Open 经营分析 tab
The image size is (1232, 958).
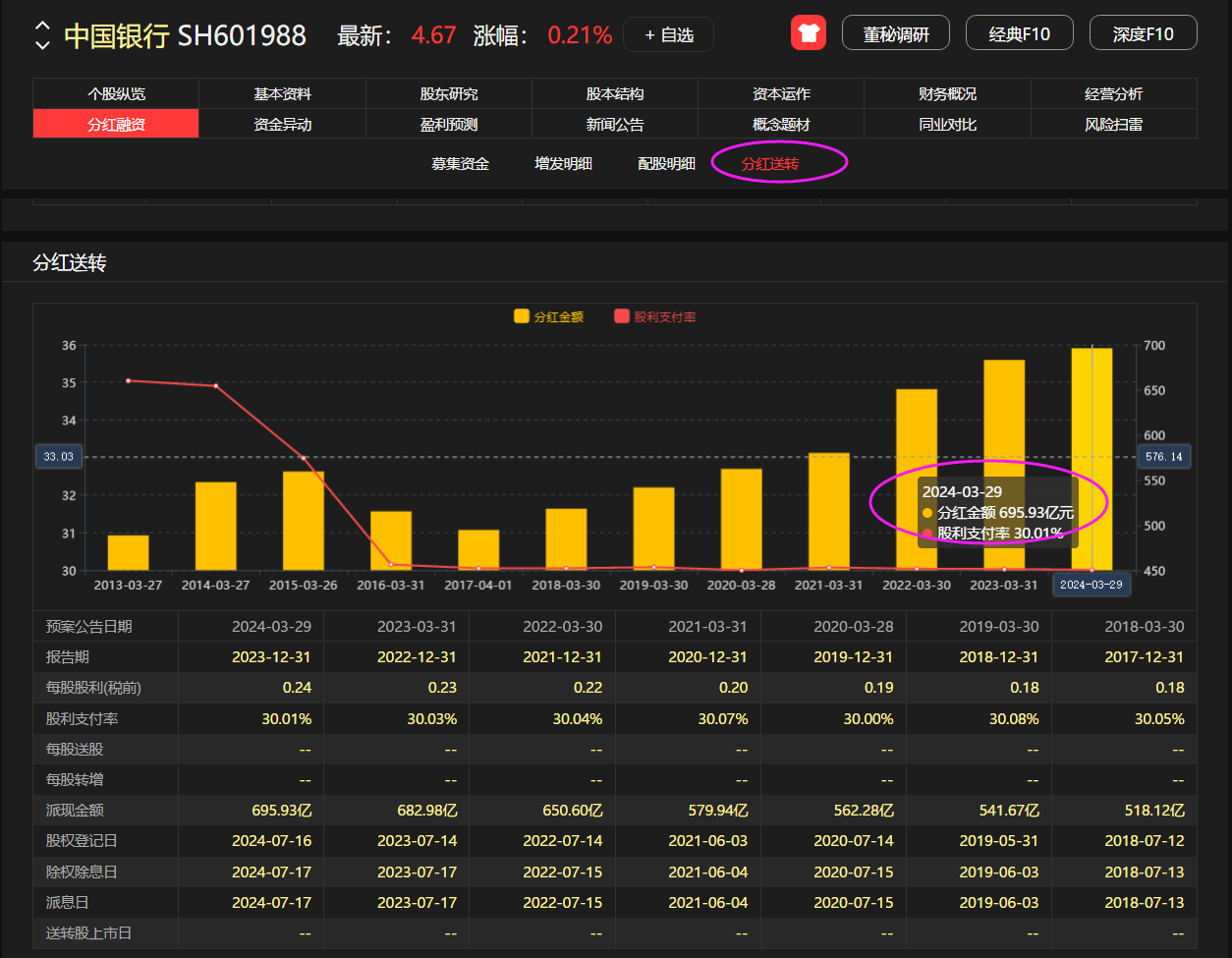pos(1114,93)
